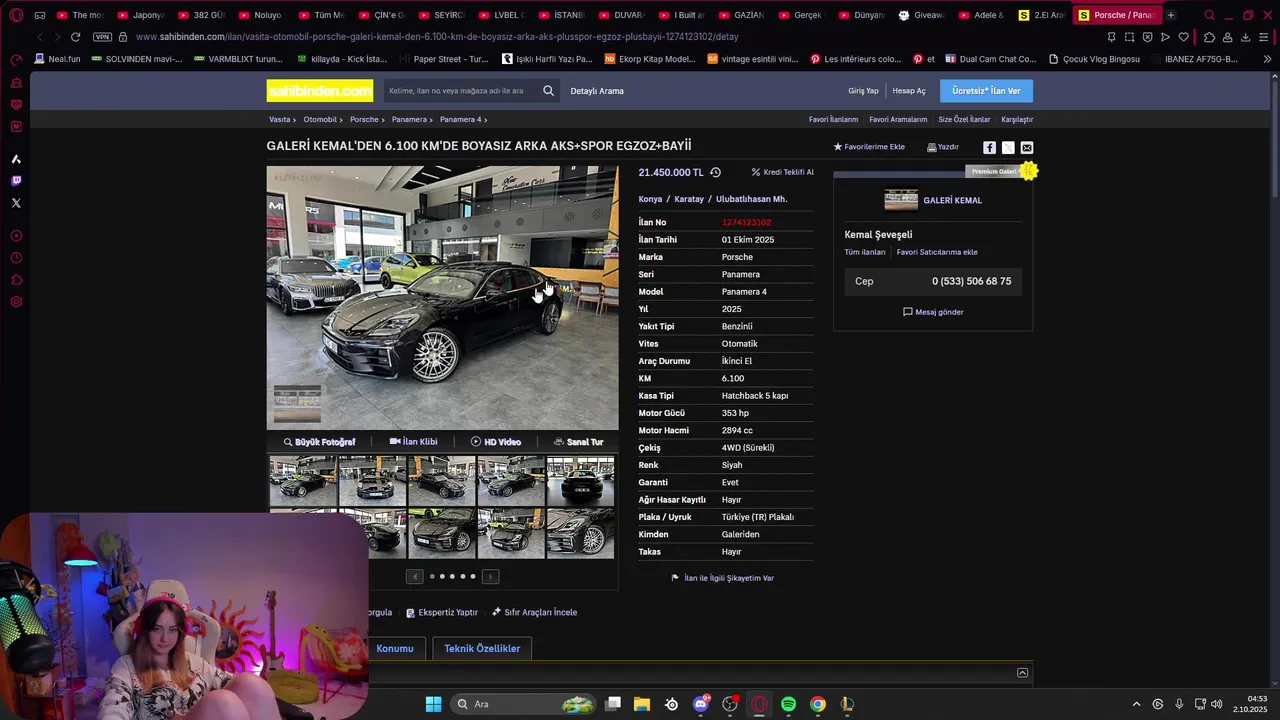Go to previous thumbnail page arrow
The height and width of the screenshot is (720, 1280).
(x=415, y=576)
